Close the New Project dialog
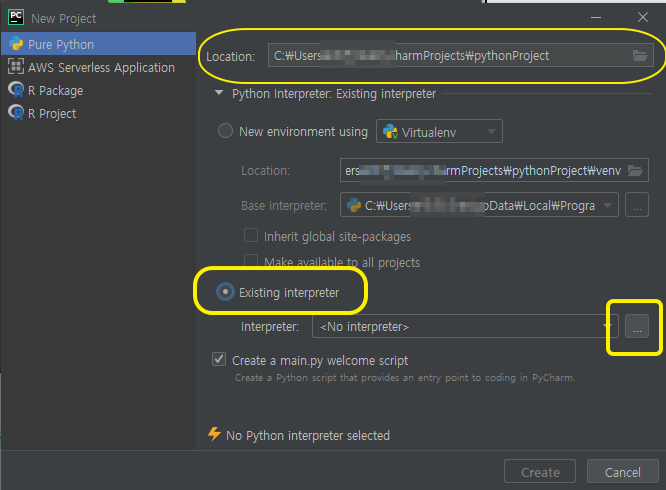 click(643, 17)
